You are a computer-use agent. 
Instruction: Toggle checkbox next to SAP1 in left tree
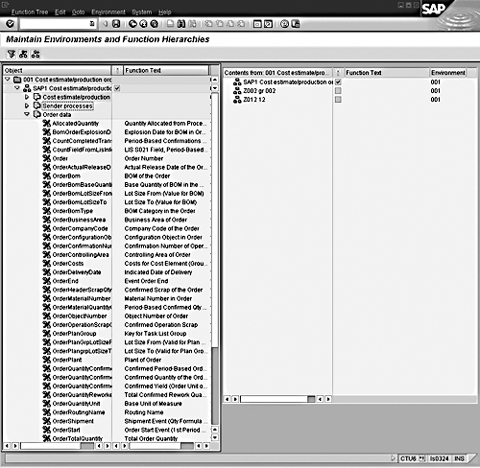pos(117,88)
